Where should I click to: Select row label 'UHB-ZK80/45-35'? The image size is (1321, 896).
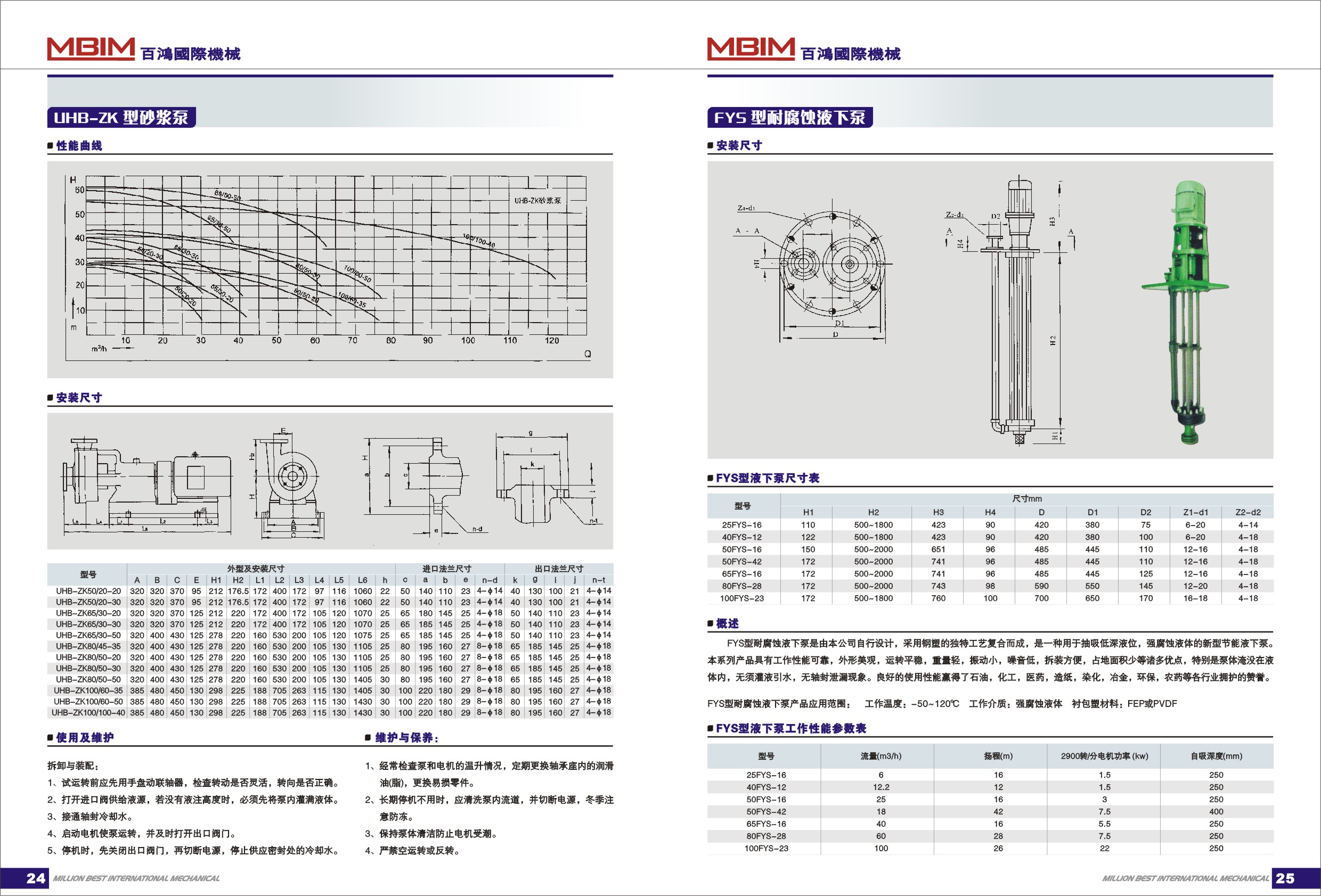tap(88, 646)
